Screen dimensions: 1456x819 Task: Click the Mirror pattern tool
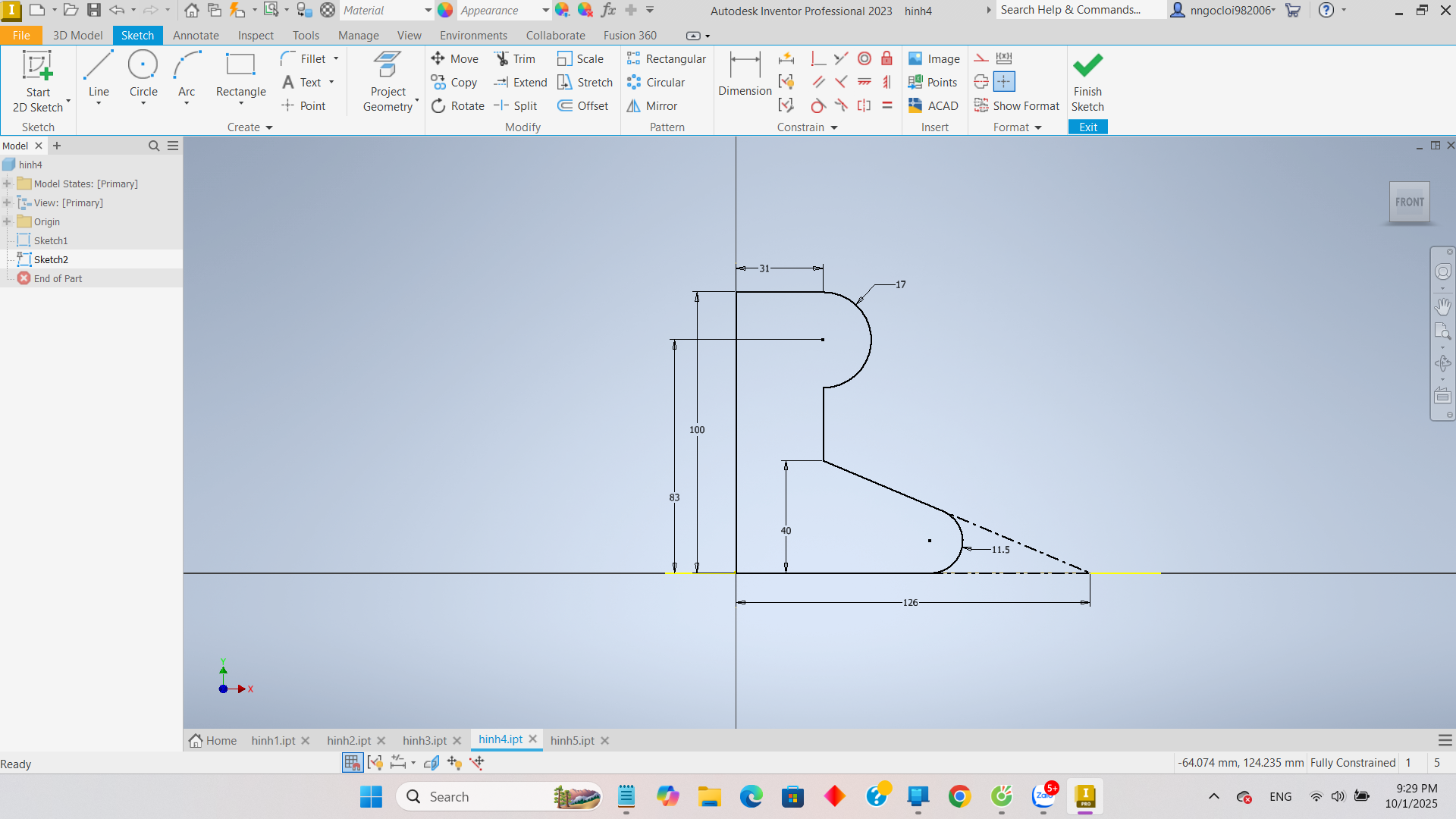pos(652,106)
